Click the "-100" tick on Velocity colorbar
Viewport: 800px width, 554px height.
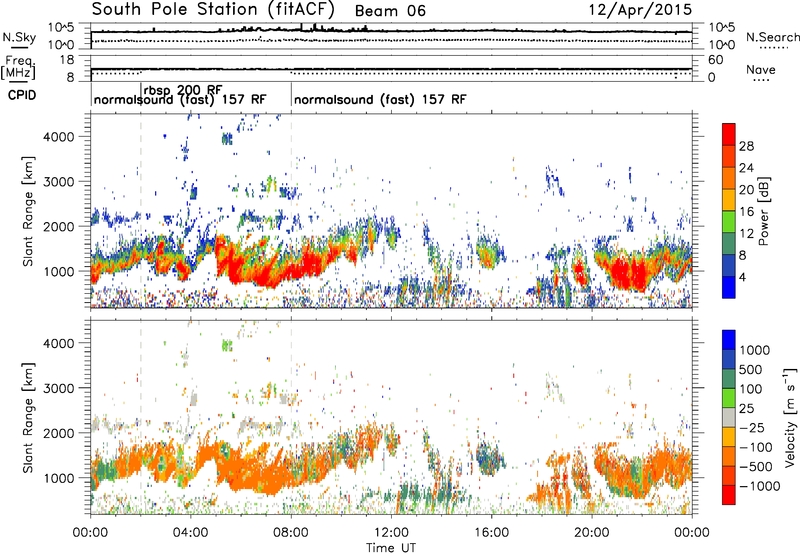[x=756, y=447]
